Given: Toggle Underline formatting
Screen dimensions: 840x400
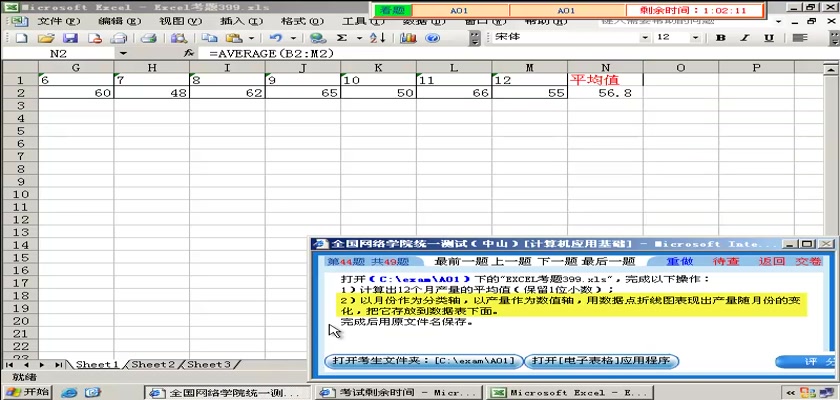Looking at the screenshot, I should pyautogui.click(x=769, y=37).
